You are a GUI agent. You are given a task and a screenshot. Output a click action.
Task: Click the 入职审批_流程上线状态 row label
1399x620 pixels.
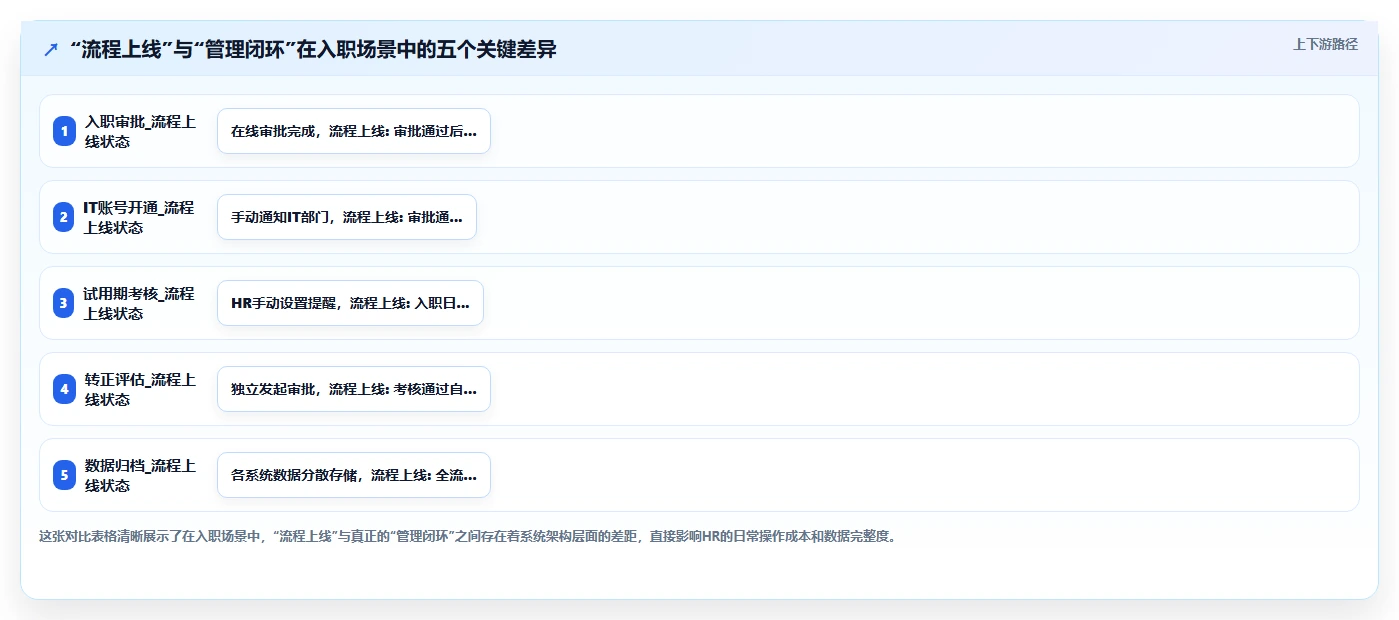[x=141, y=131]
